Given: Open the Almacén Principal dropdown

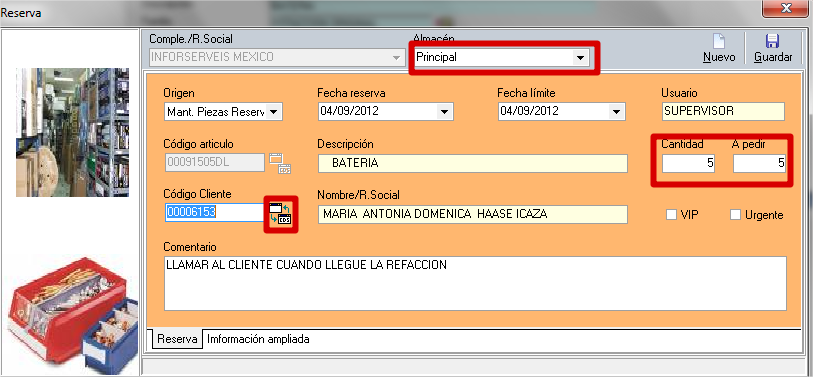Looking at the screenshot, I should [x=580, y=58].
